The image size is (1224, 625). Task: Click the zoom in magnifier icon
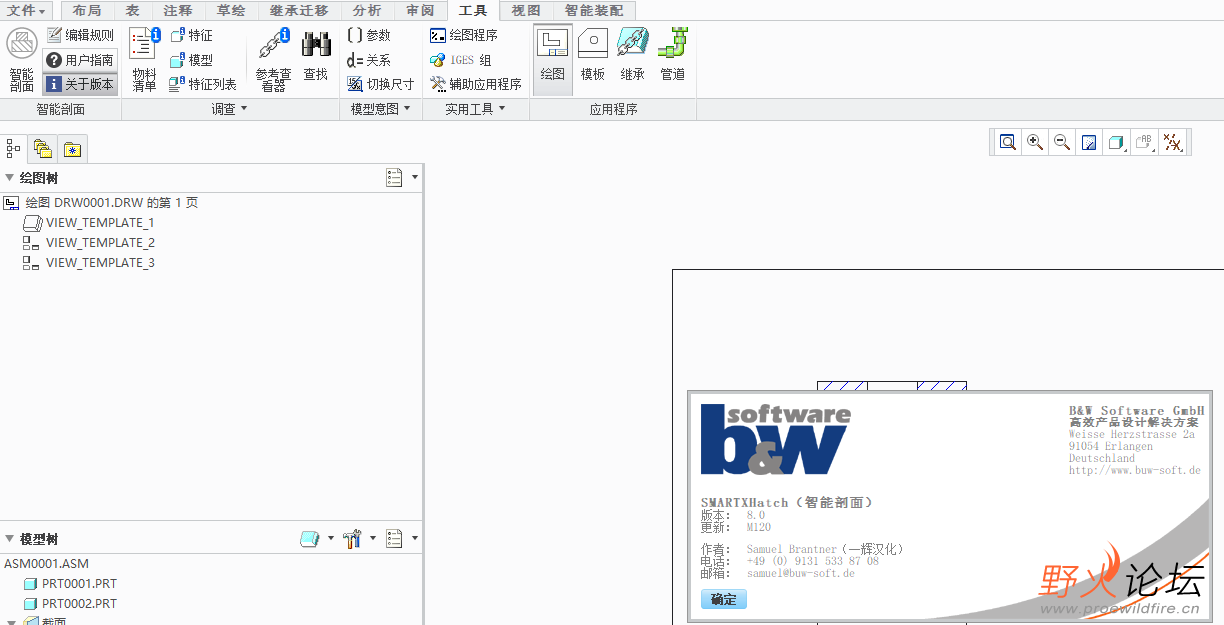coord(1035,142)
